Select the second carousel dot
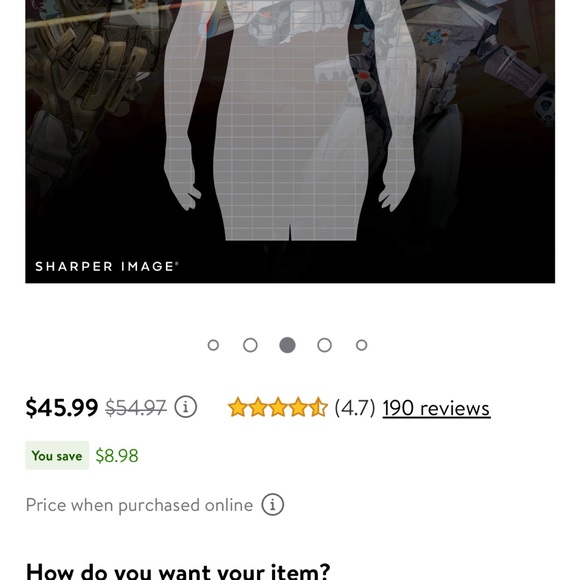This screenshot has width=580, height=580. [250, 345]
